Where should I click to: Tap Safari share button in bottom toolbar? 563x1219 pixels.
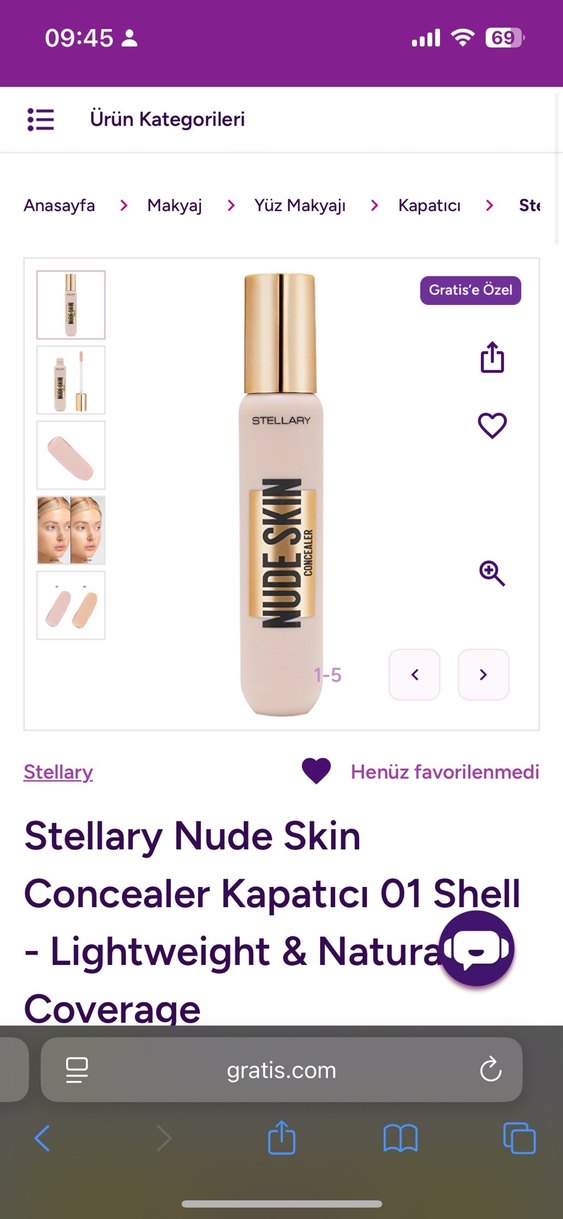click(282, 1137)
